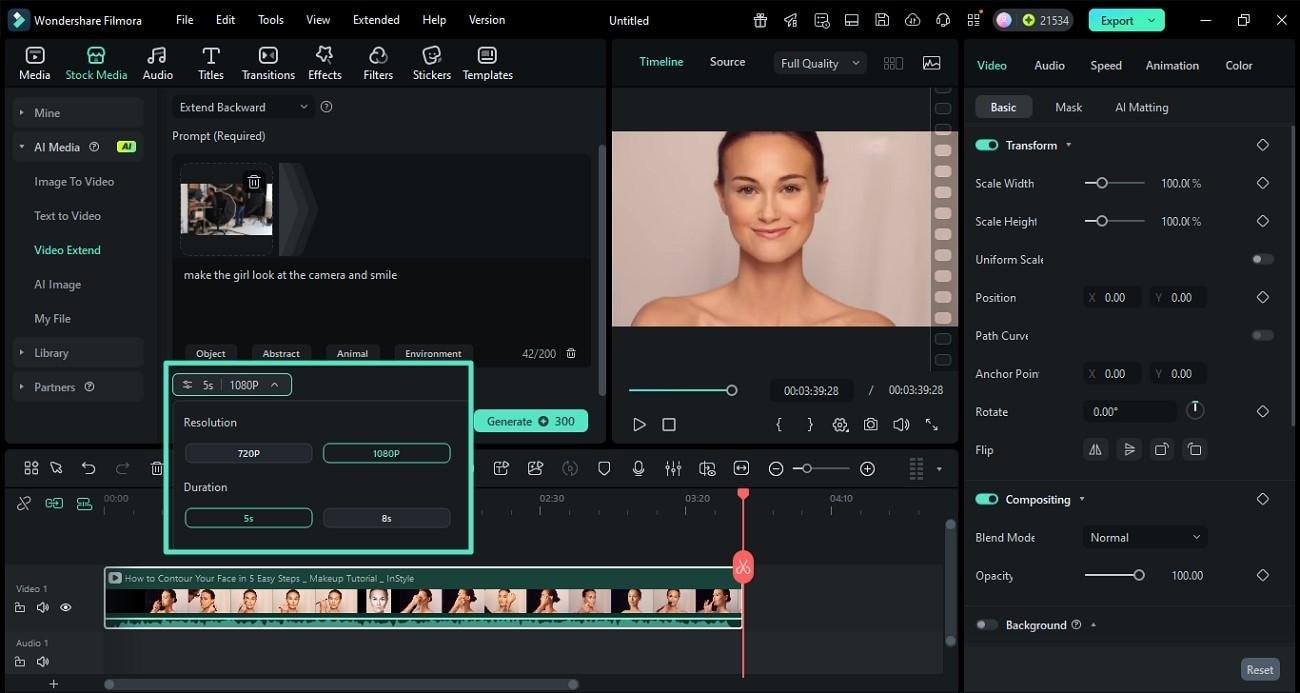Image resolution: width=1300 pixels, height=693 pixels.
Task: Enable the Background section toggle
Action: [985, 624]
